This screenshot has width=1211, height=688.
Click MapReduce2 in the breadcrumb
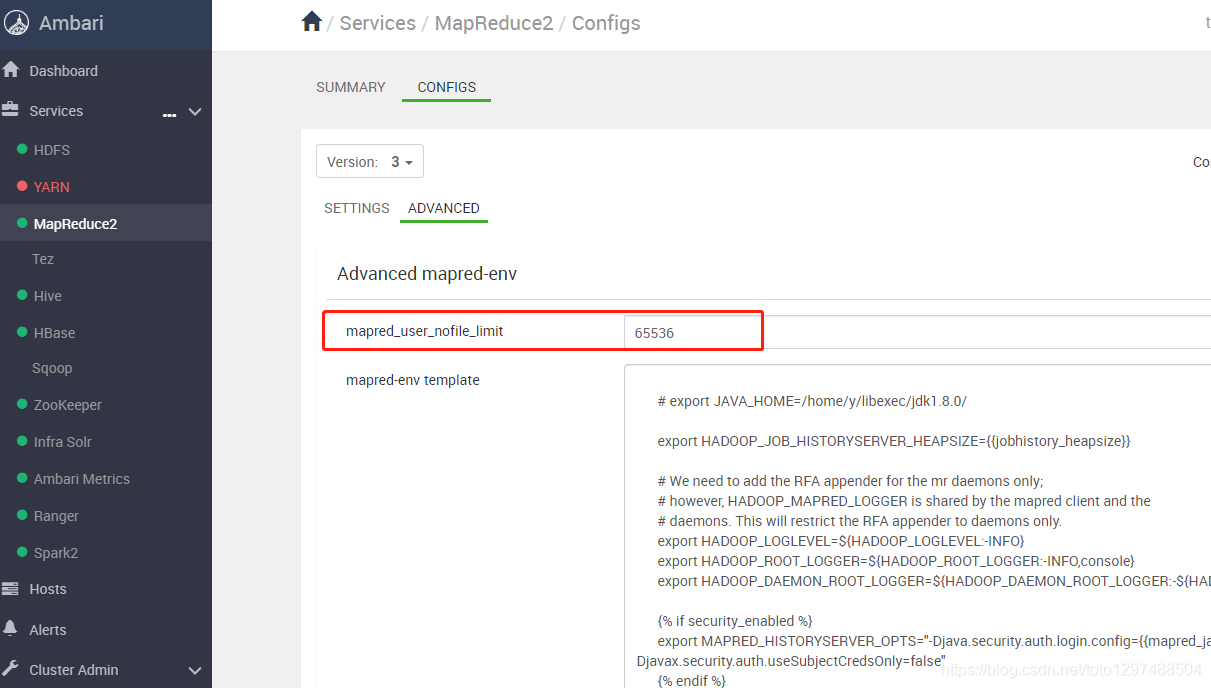coord(494,23)
